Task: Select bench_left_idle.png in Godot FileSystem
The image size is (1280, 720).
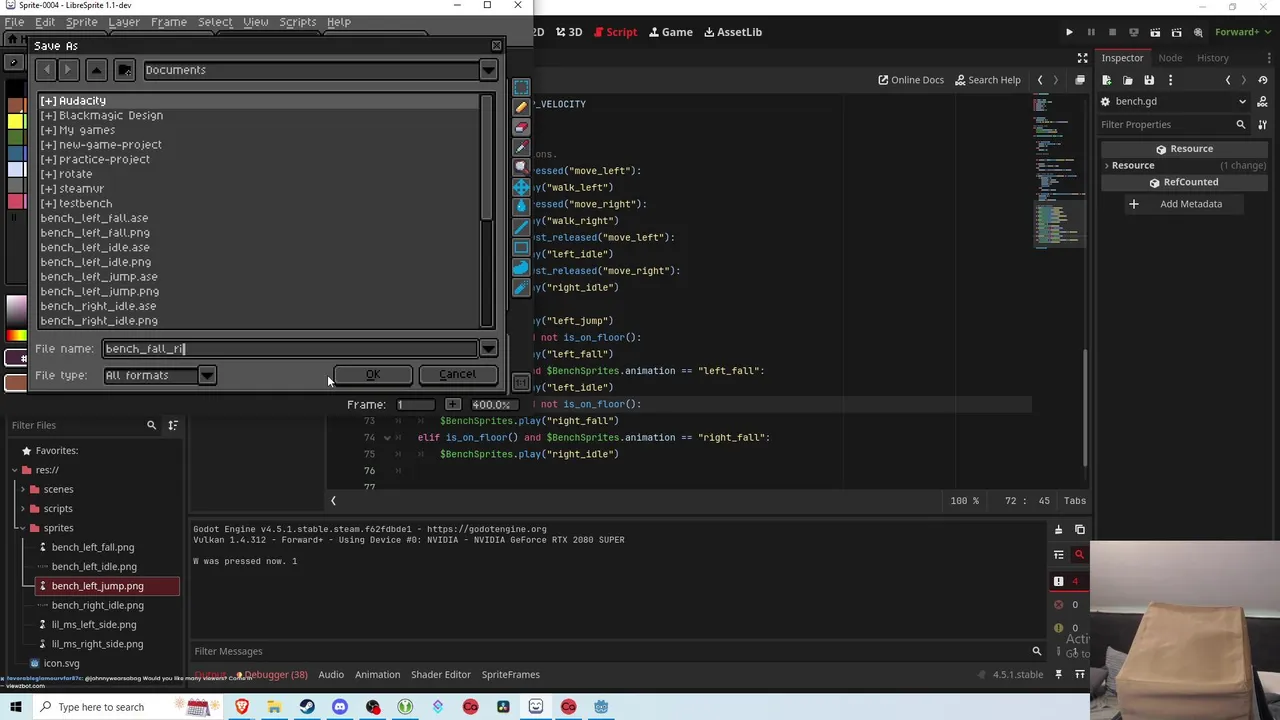Action: pyautogui.click(x=94, y=567)
